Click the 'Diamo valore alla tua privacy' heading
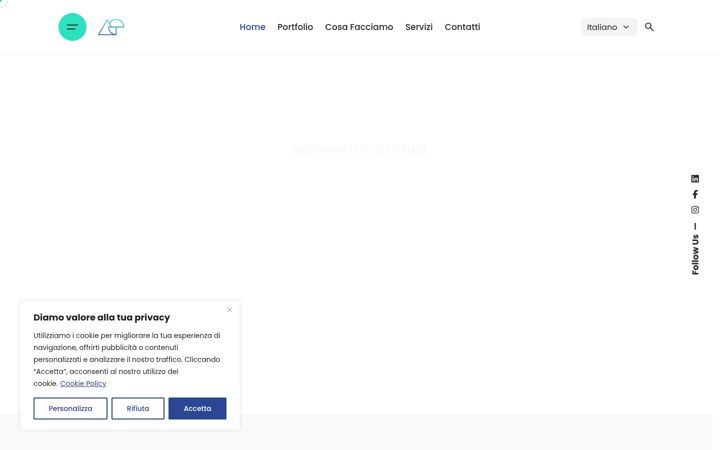Viewport: 720px width, 450px height. (x=101, y=317)
